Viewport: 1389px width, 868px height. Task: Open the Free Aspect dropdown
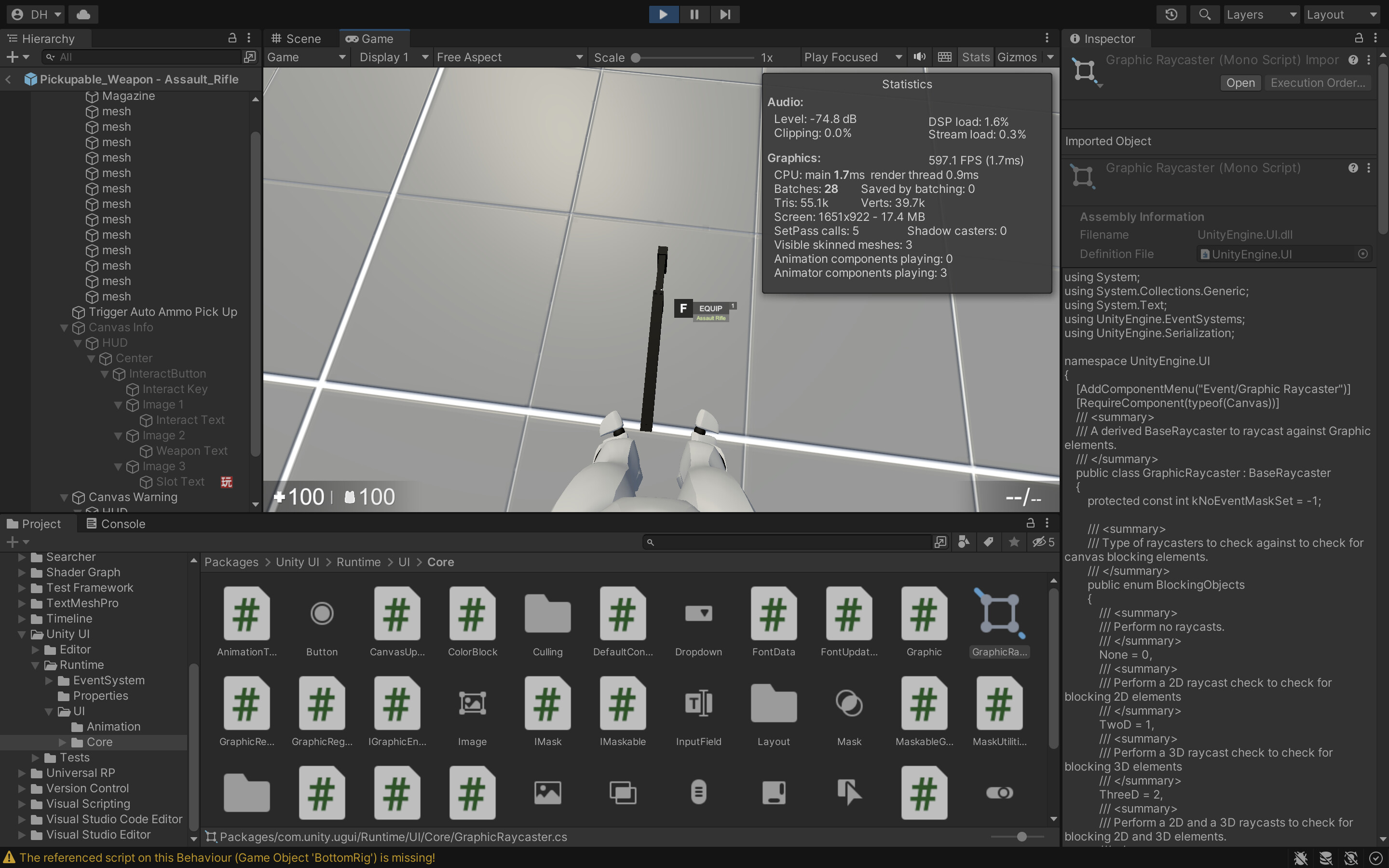coord(508,57)
